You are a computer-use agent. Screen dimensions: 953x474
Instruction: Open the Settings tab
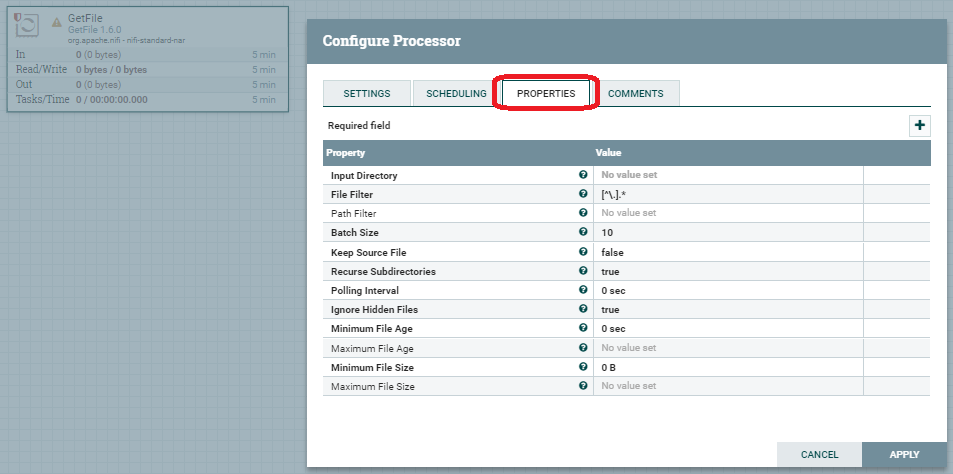coord(366,93)
